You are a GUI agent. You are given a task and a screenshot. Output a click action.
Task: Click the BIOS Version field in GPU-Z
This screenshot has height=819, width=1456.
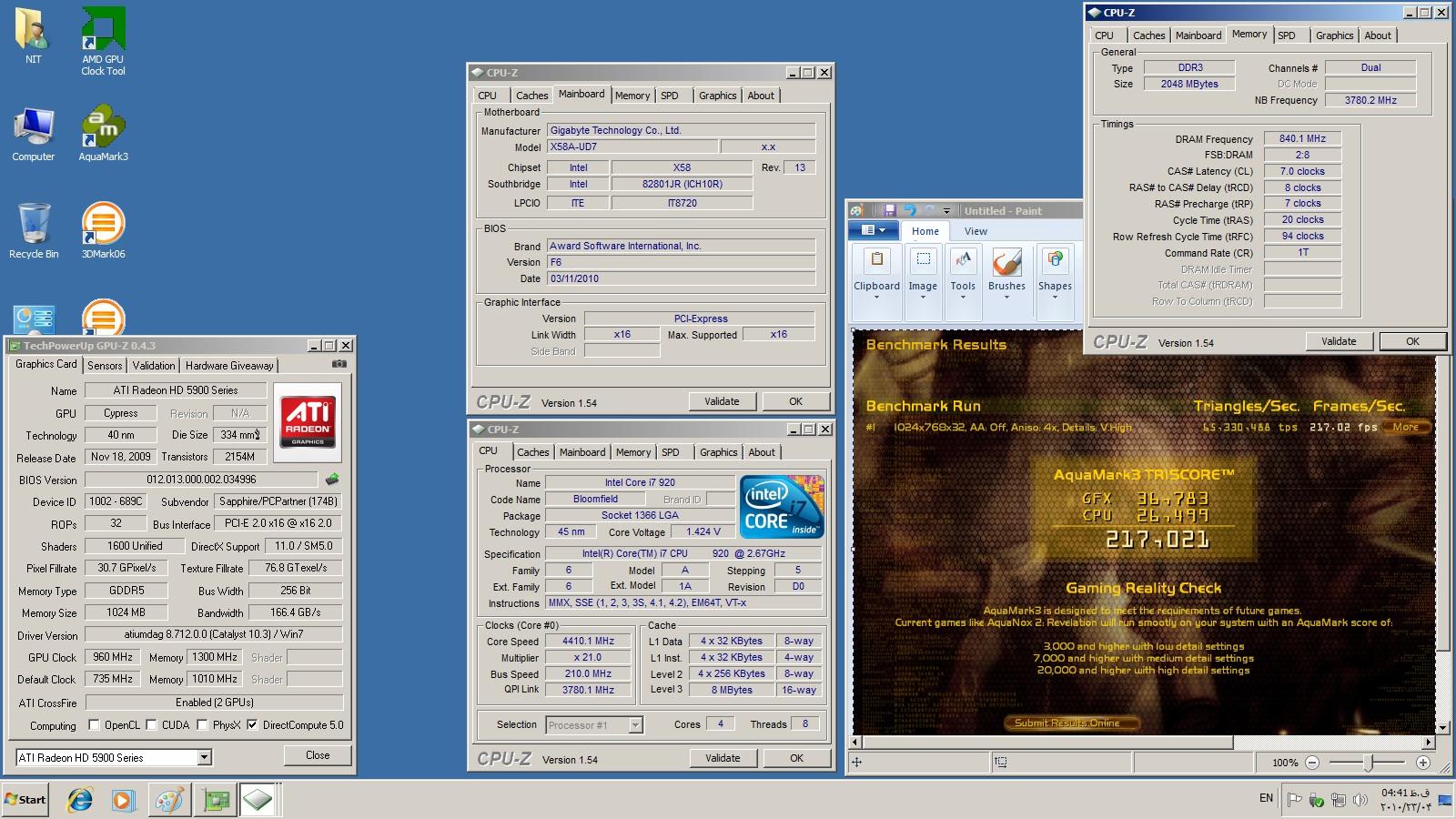[202, 480]
